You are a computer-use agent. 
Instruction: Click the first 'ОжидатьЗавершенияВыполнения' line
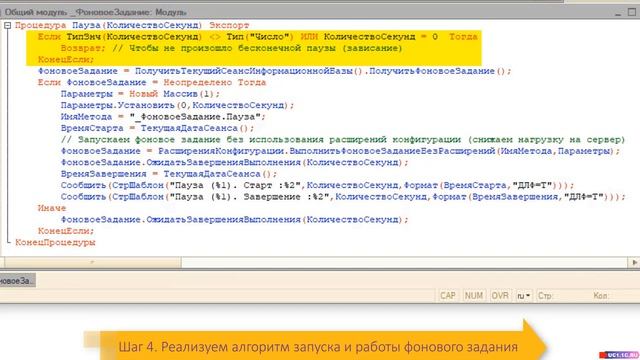234,162
